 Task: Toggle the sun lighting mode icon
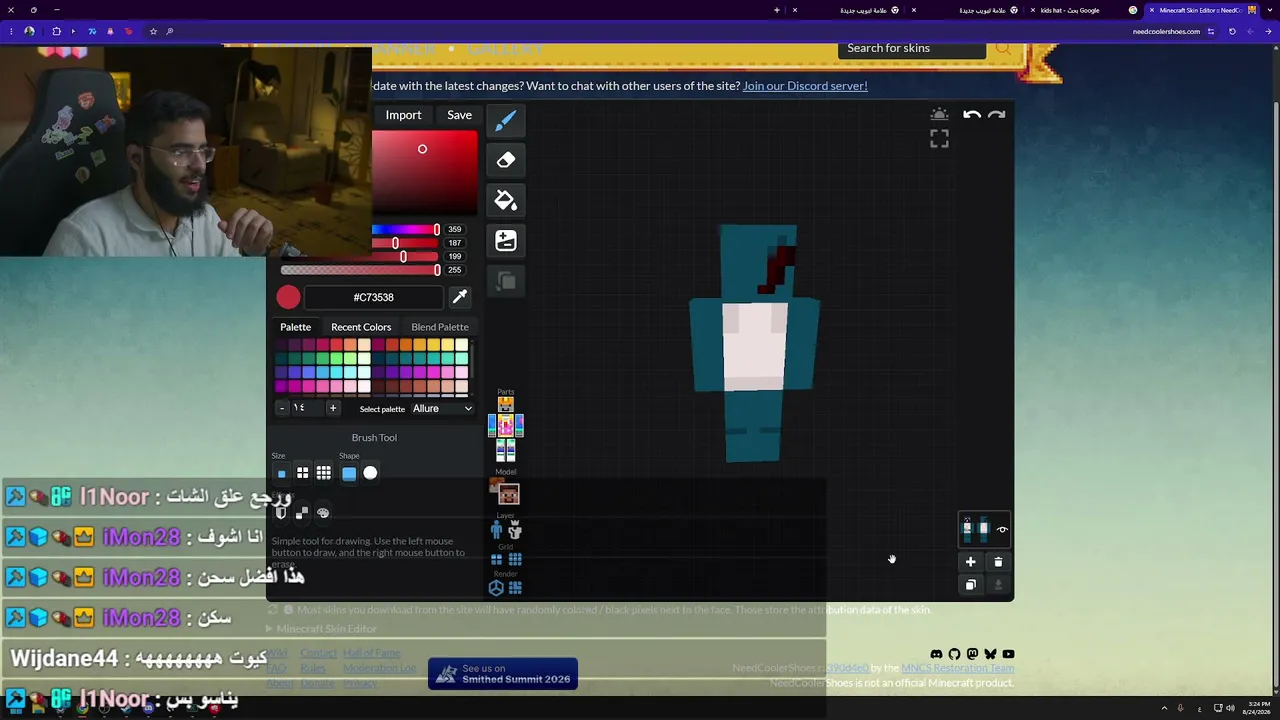(939, 115)
